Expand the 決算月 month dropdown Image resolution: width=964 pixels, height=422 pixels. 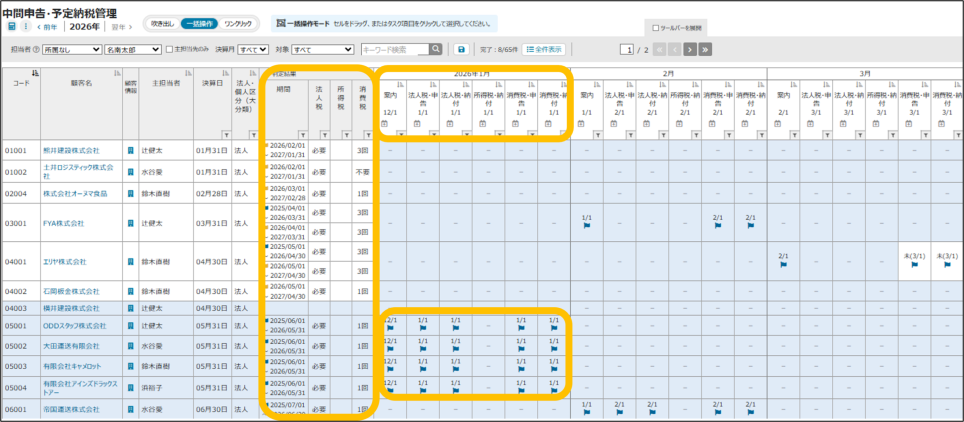click(253, 49)
